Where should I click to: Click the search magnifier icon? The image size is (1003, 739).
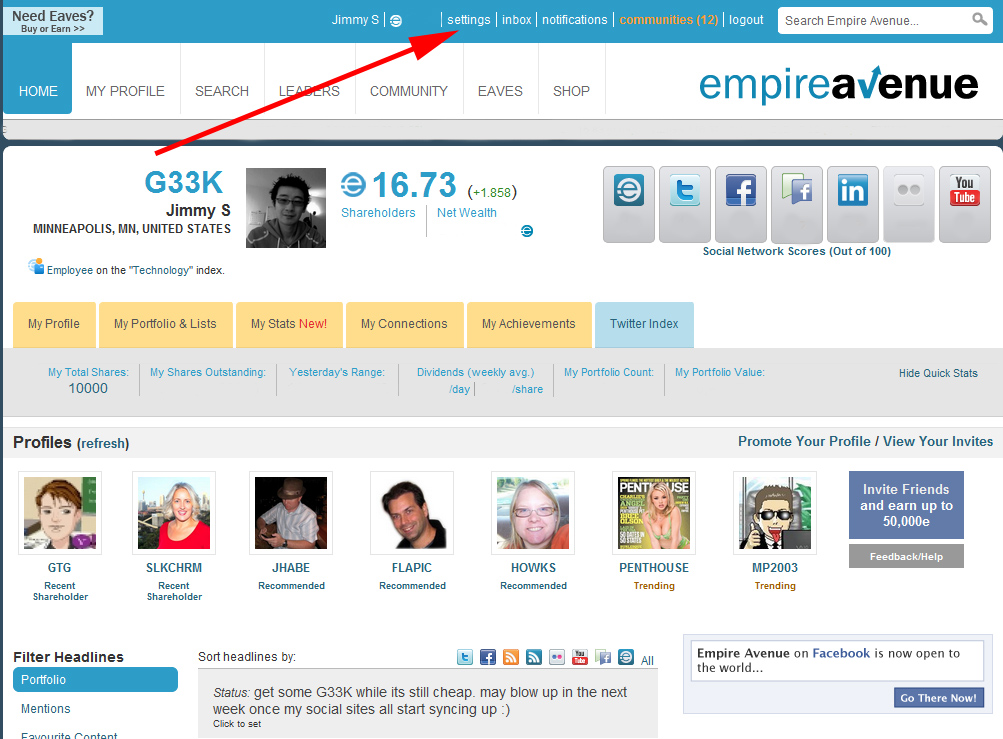pyautogui.click(x=979, y=19)
